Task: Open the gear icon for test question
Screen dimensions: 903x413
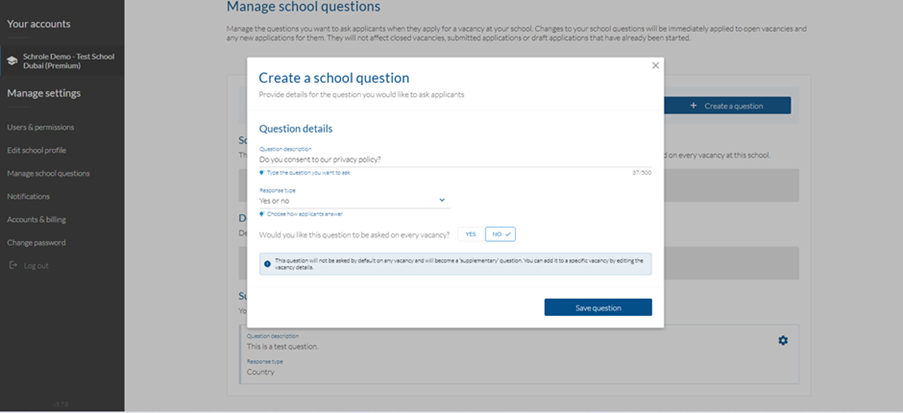Action: (x=783, y=340)
